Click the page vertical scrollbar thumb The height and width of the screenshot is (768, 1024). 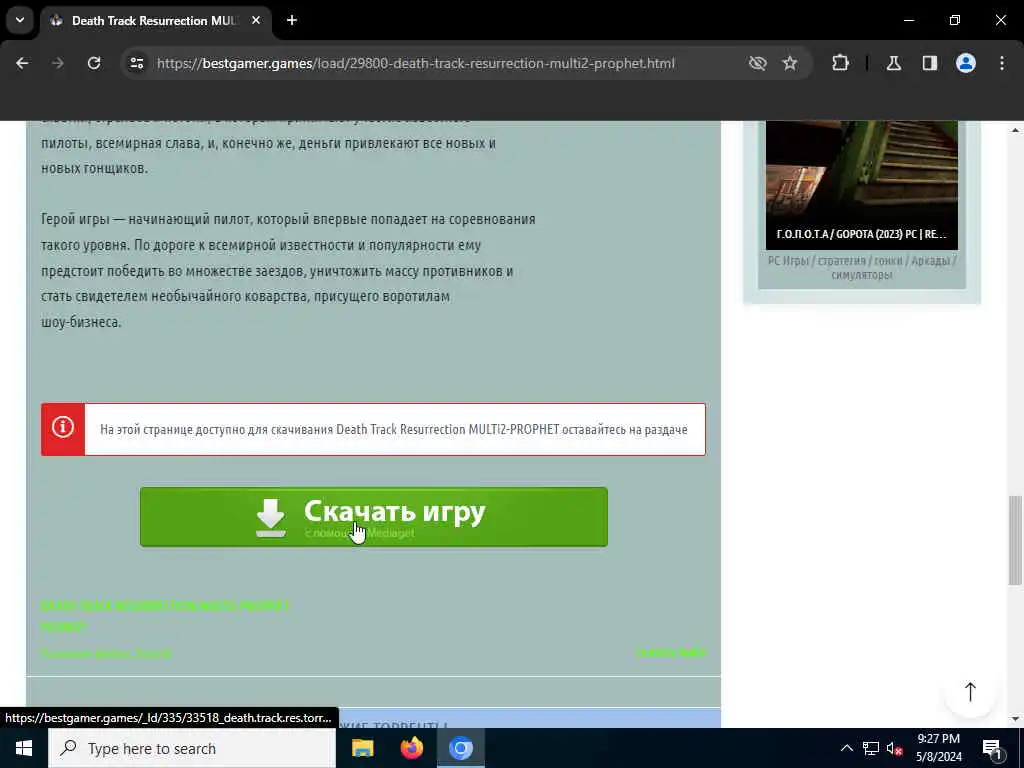[x=1014, y=540]
